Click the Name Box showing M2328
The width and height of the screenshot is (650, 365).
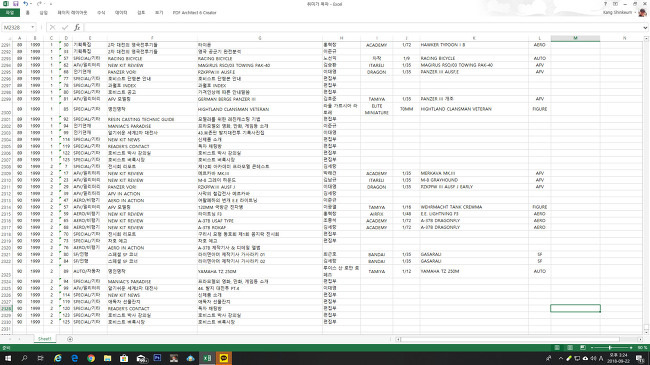16,27
